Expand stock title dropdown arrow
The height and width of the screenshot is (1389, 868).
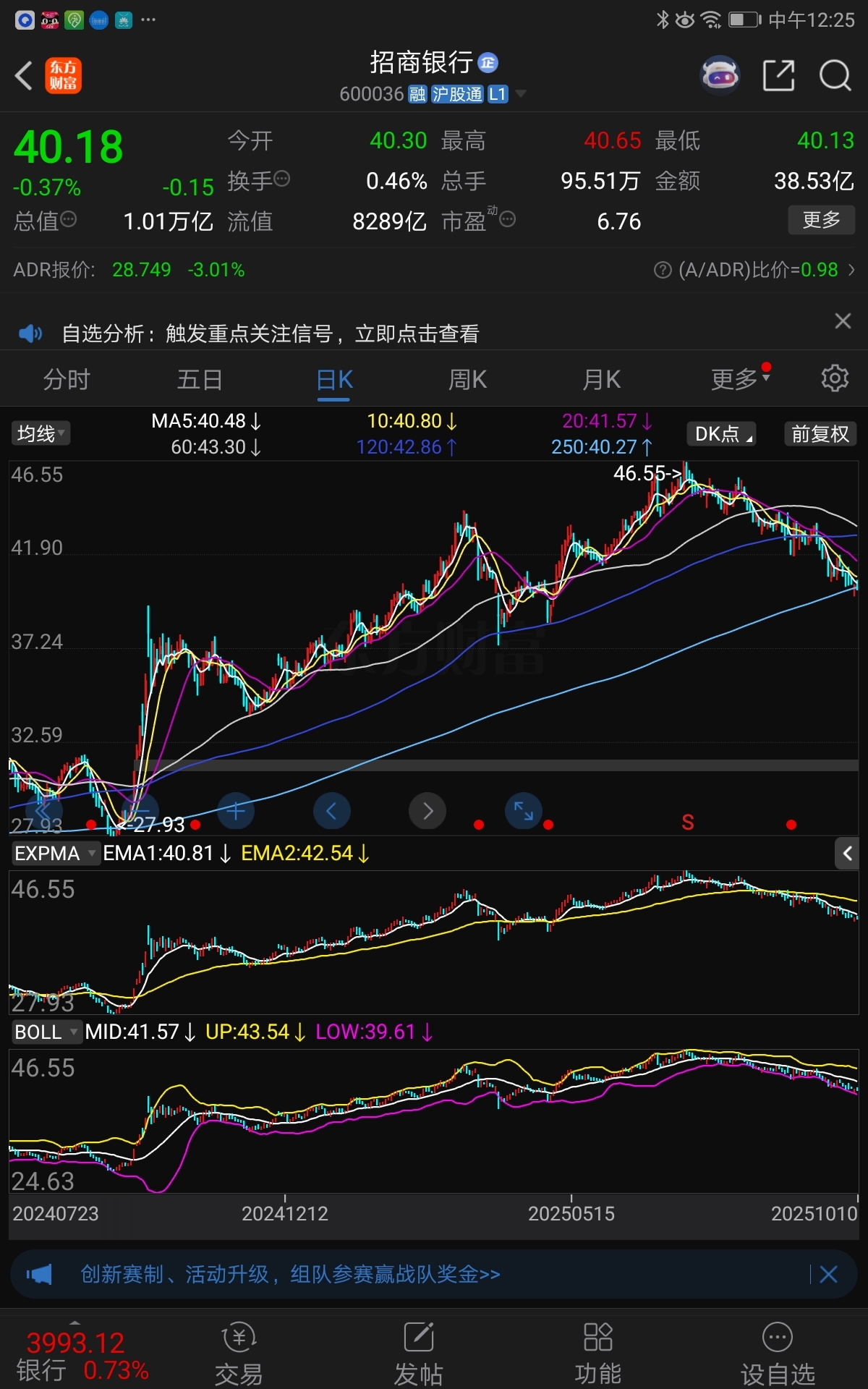(520, 94)
